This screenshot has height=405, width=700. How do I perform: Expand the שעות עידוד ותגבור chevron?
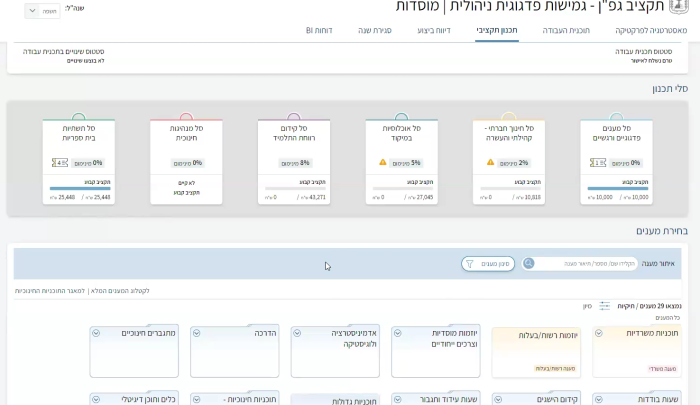[x=397, y=399]
